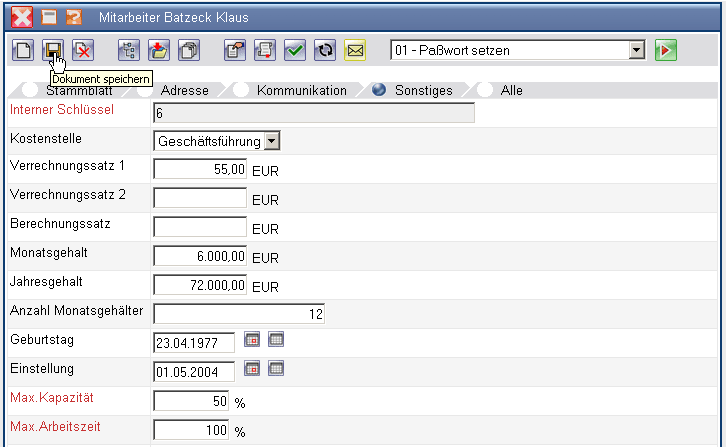The image size is (726, 447).
Task: Show the Alle tab
Action: pos(511,90)
